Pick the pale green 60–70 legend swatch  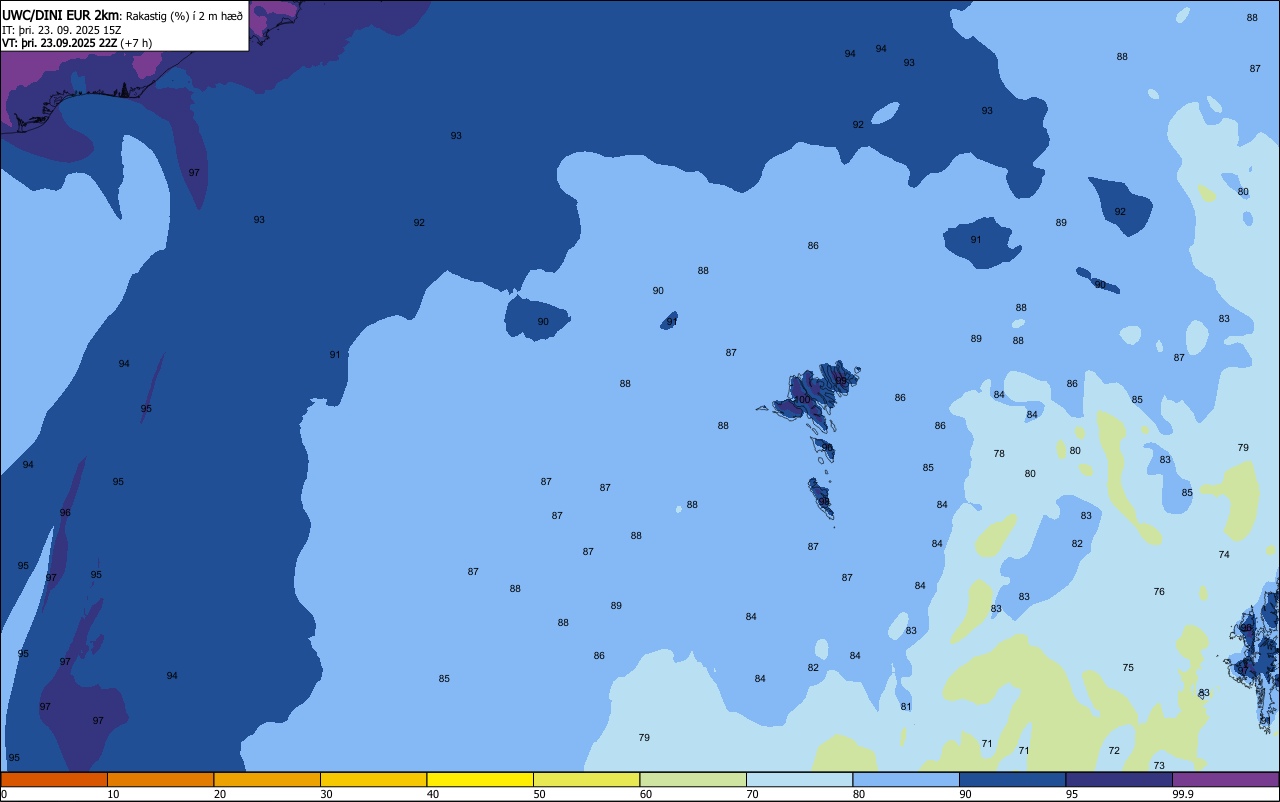(x=693, y=779)
